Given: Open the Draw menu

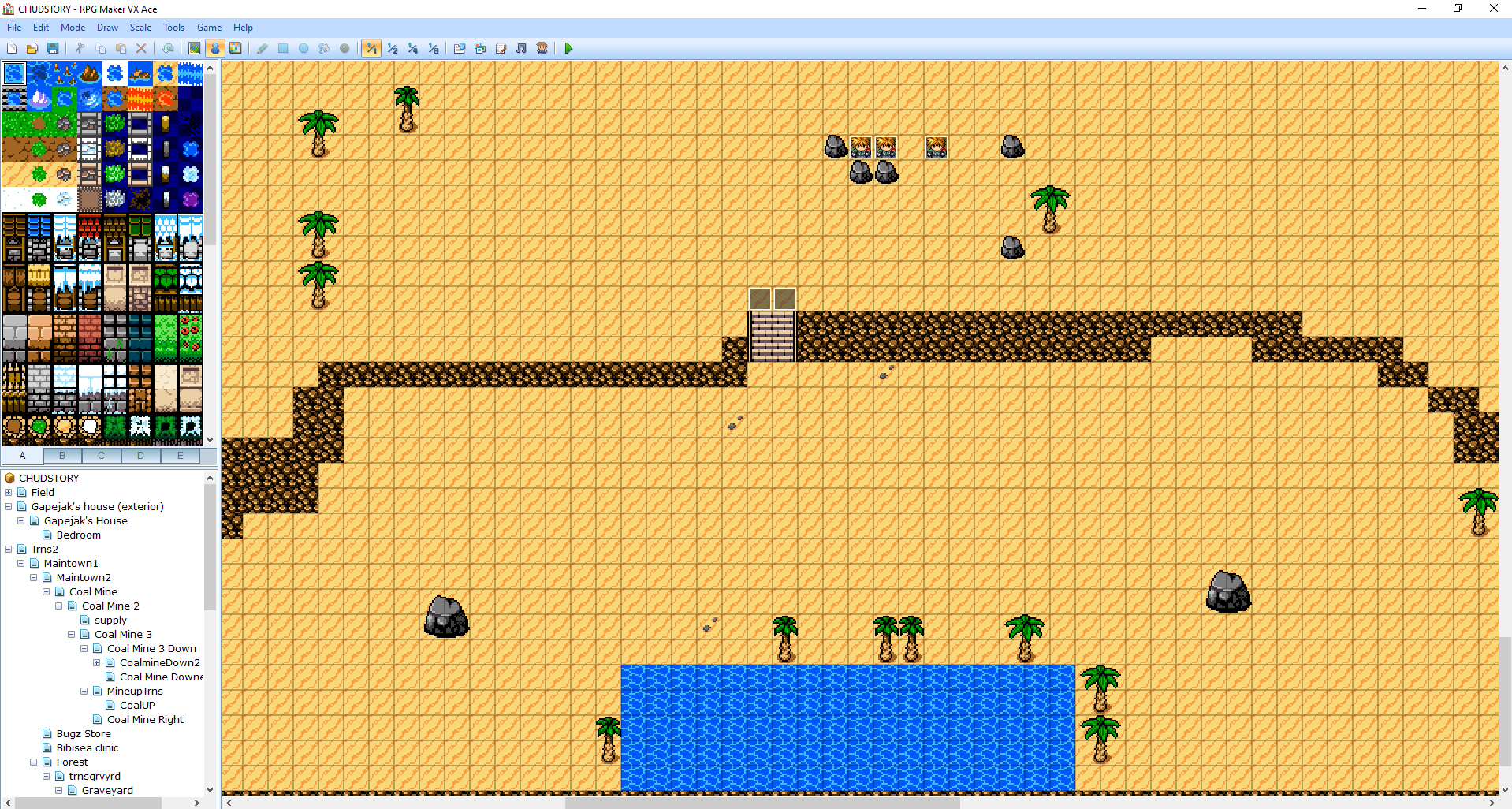Looking at the screenshot, I should click(107, 28).
